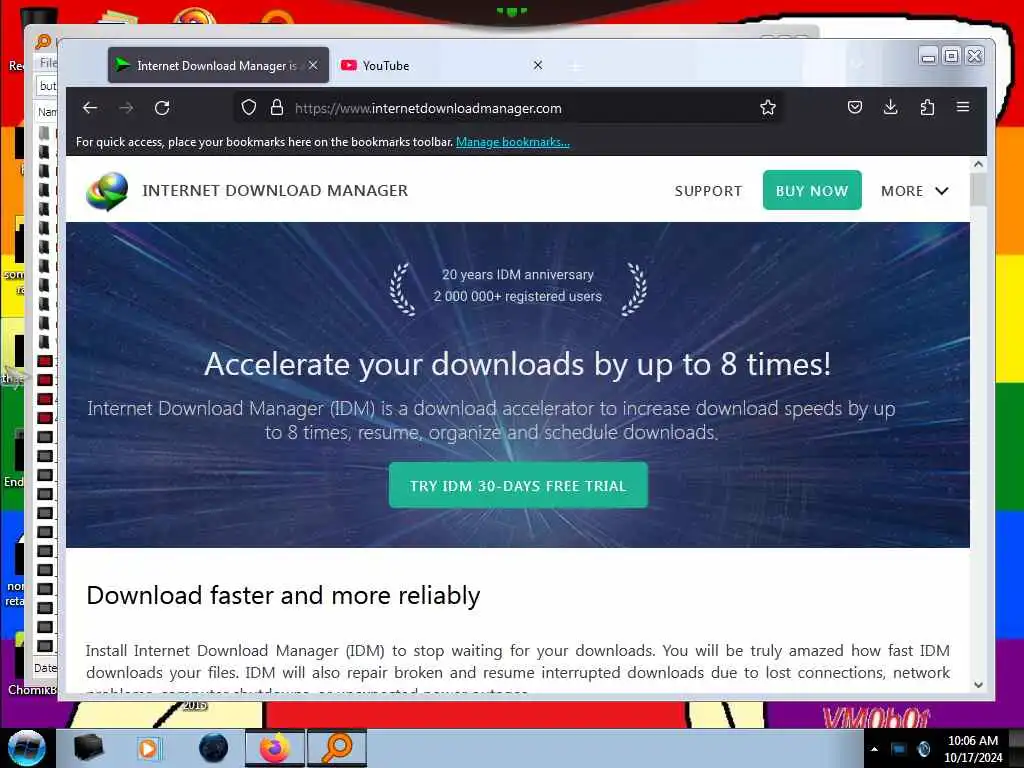The image size is (1024, 768).
Task: Open a new tab with plus button
Action: pos(575,67)
